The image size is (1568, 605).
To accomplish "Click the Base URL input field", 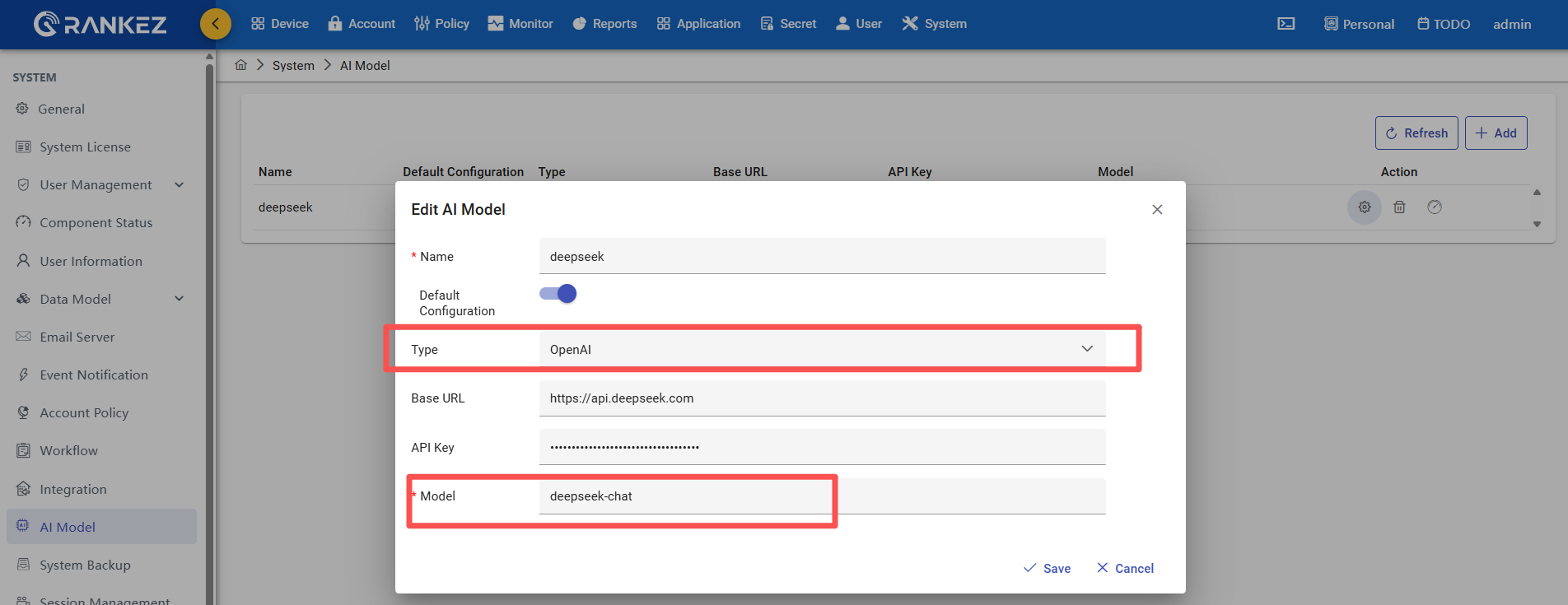I will pyautogui.click(x=822, y=398).
